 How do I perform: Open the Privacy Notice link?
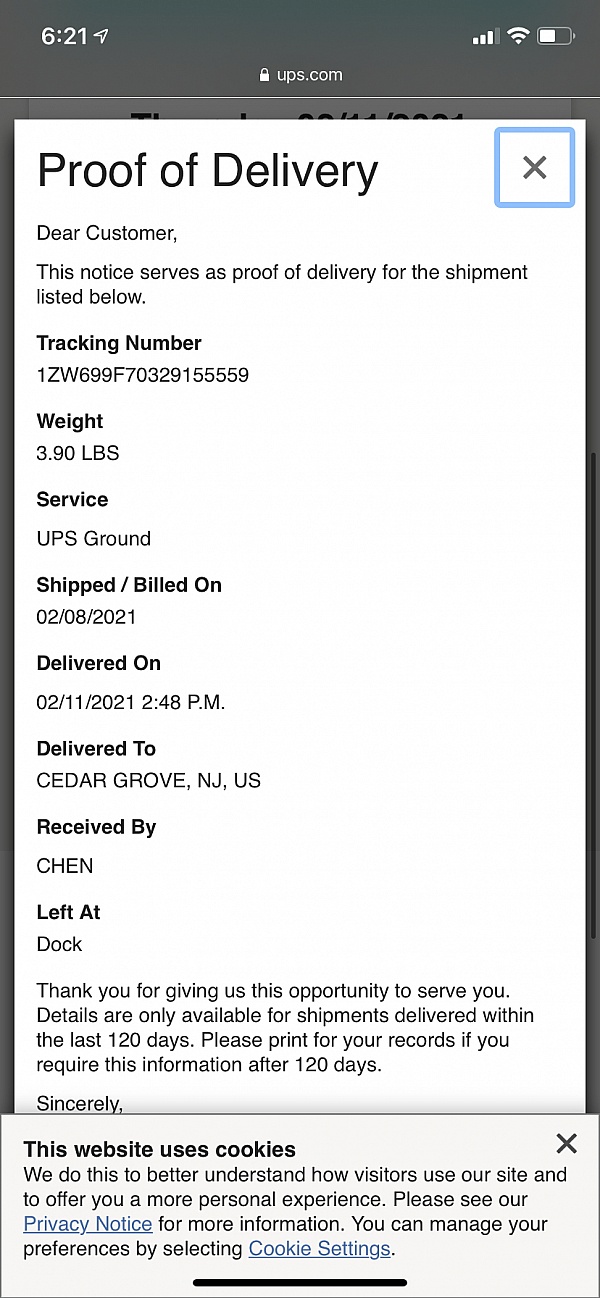(x=88, y=1224)
